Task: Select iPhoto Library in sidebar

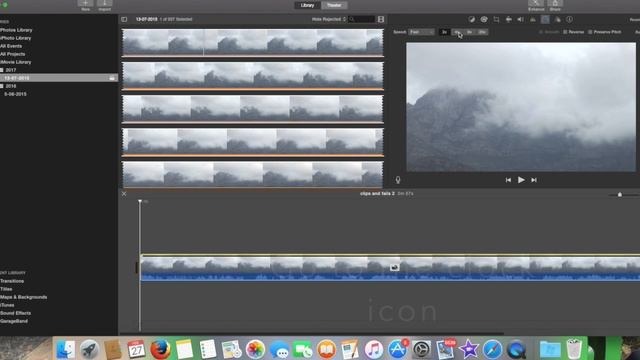Action: pyautogui.click(x=16, y=38)
